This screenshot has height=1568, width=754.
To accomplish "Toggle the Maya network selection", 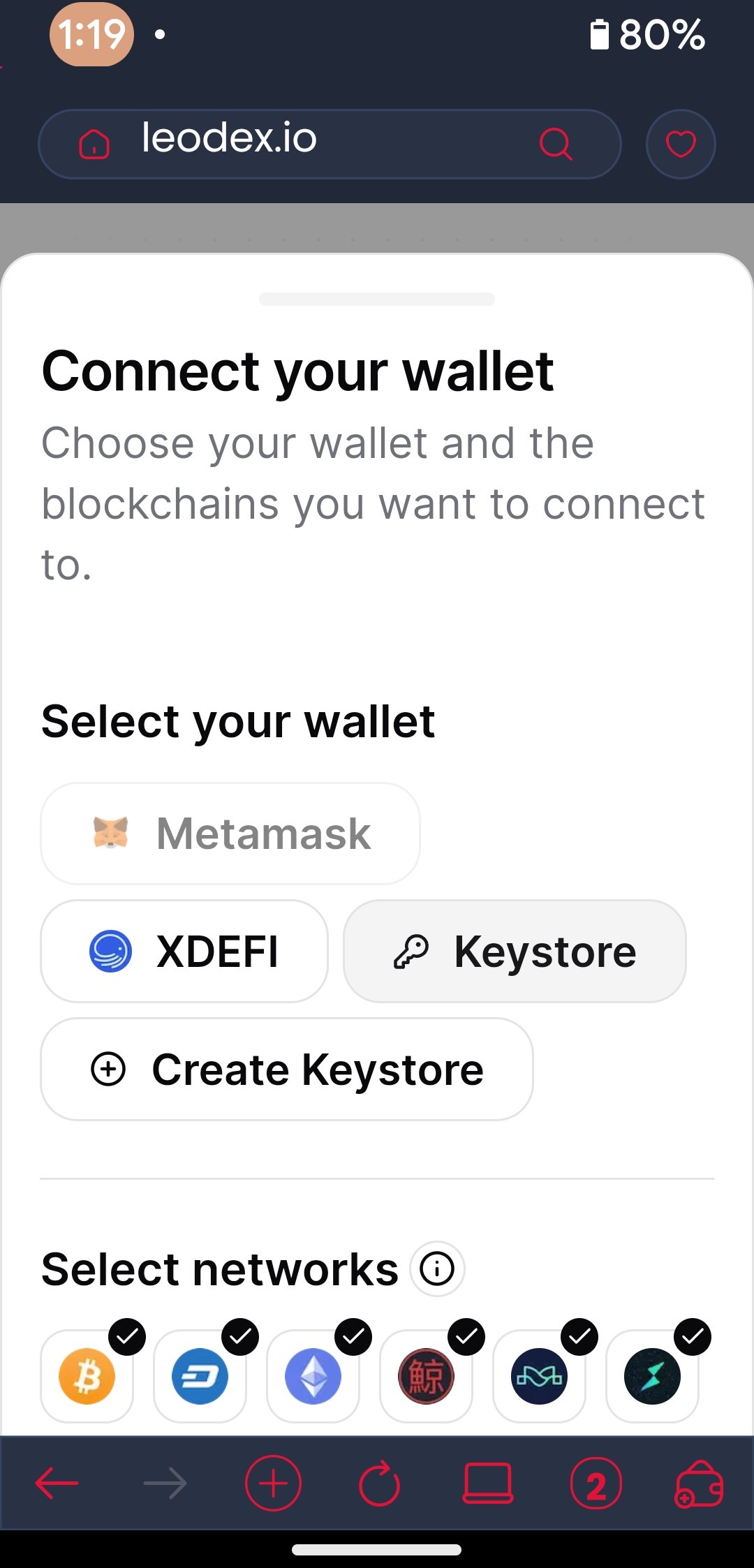I will pos(540,1376).
